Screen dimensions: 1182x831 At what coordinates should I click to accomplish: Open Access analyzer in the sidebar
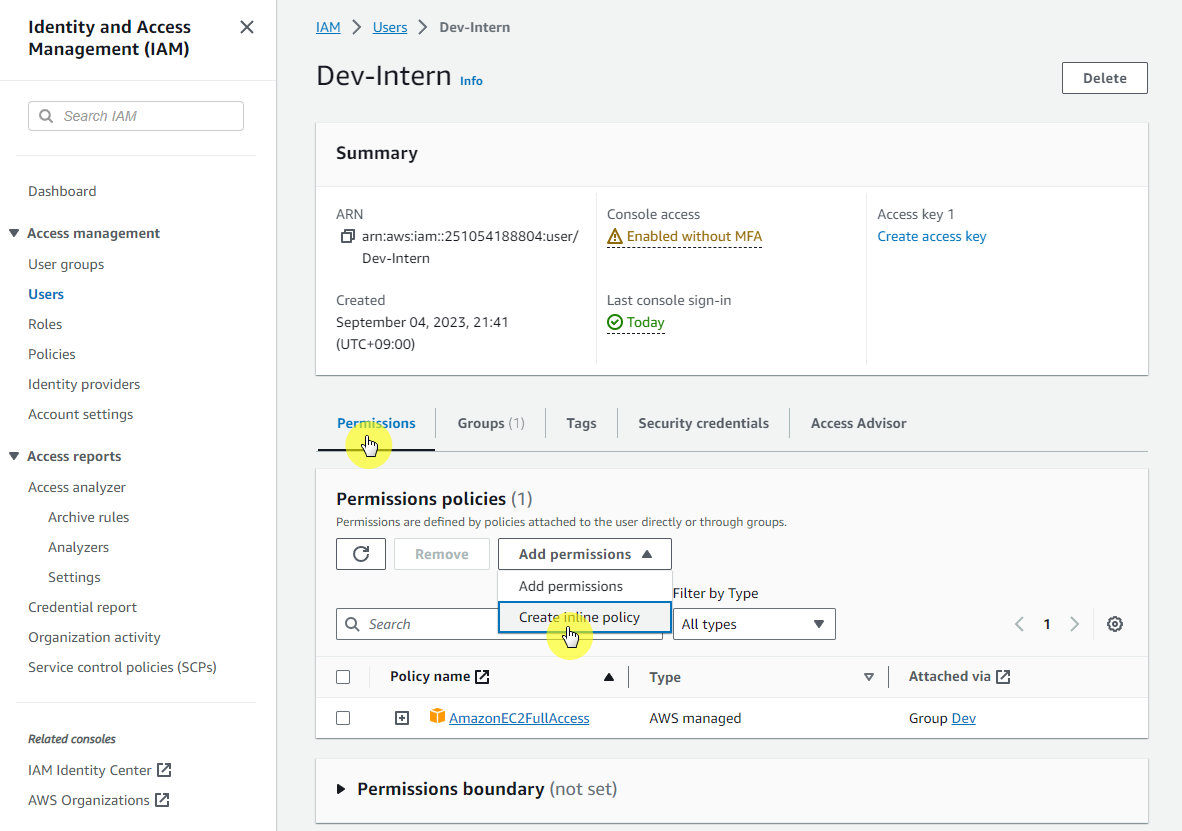pyautogui.click(x=77, y=487)
